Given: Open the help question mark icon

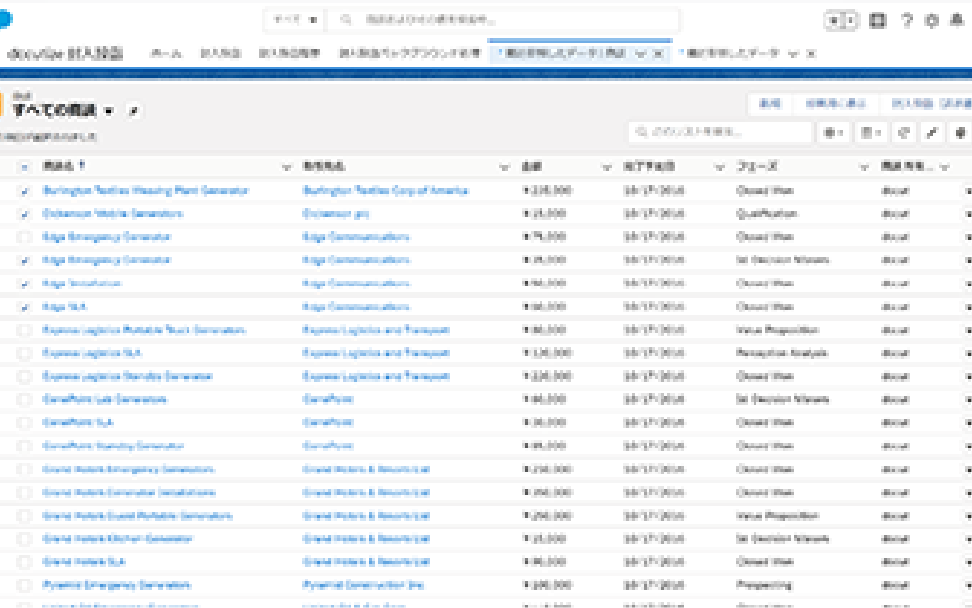Looking at the screenshot, I should coord(906,20).
